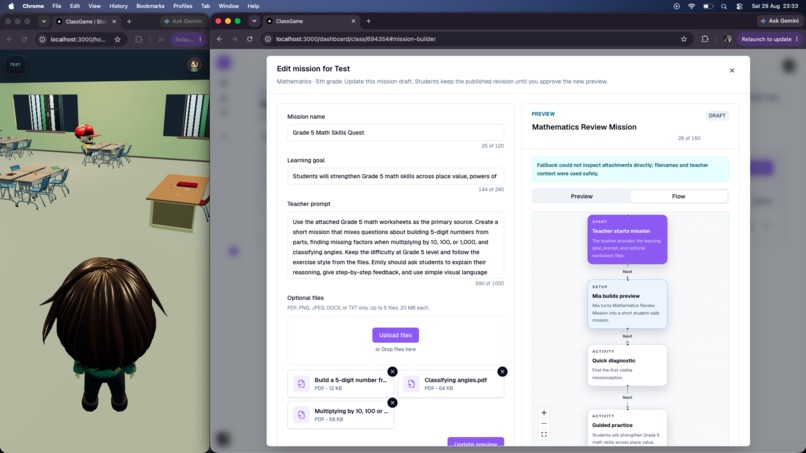Open the Chrome profile avatar in right window
The width and height of the screenshot is (806, 453).
pos(727,39)
